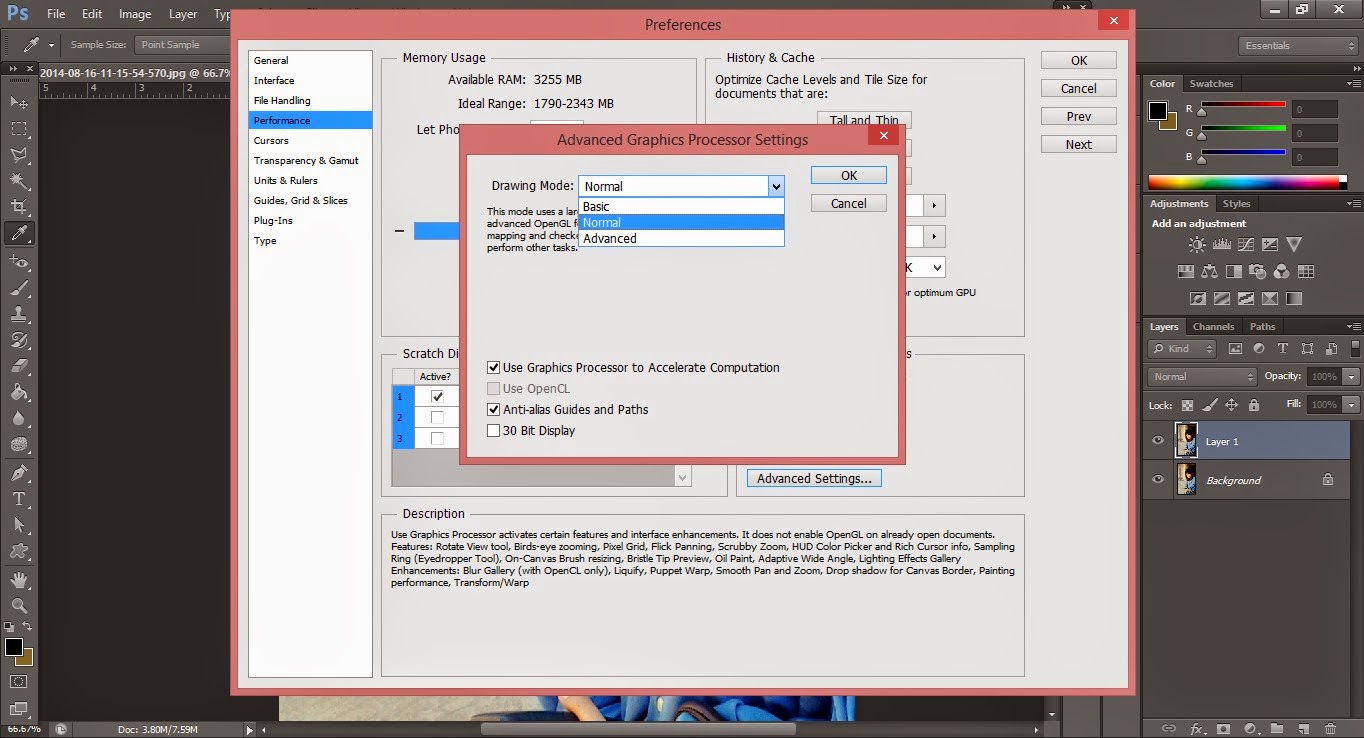Click OK in Advanced Graphics Processor Settings
Viewport: 1364px width, 738px height.
pyautogui.click(x=849, y=175)
